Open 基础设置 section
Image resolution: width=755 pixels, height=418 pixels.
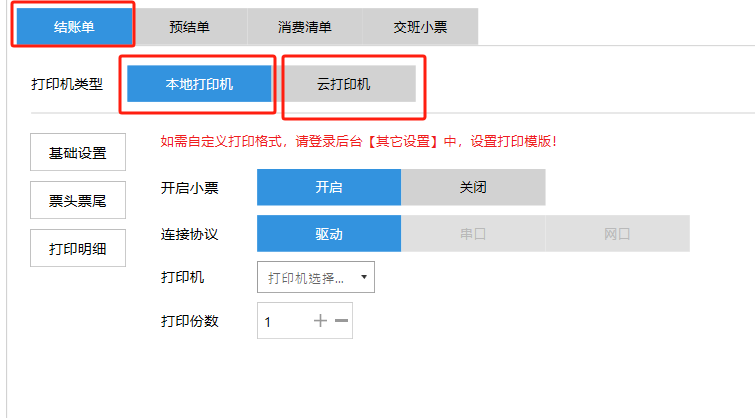pyautogui.click(x=78, y=153)
